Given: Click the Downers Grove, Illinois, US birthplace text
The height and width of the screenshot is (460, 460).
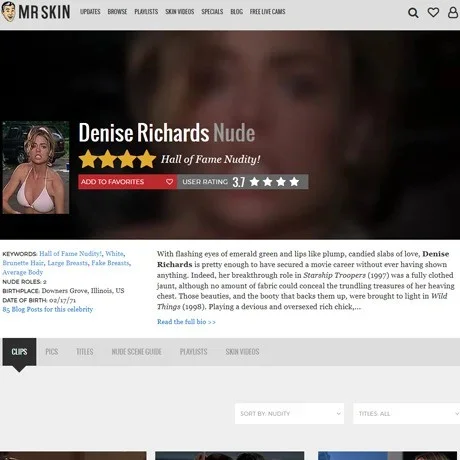Looking at the screenshot, I should (x=83, y=291).
